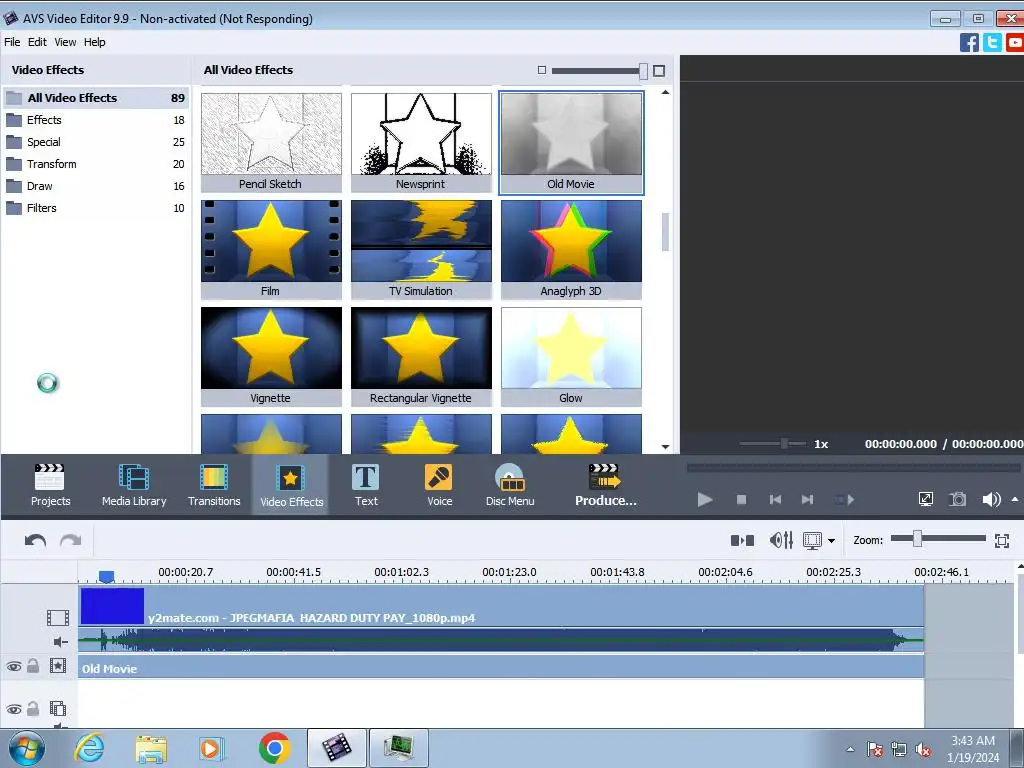Click the next scene playback button
The width and height of the screenshot is (1024, 768).
coord(844,500)
